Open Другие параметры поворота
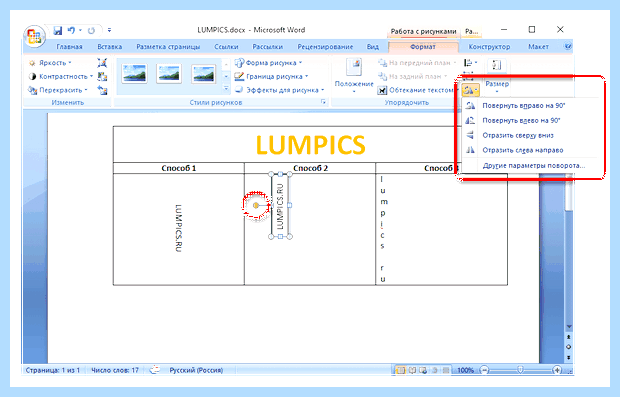The height and width of the screenshot is (397, 620). [530, 166]
